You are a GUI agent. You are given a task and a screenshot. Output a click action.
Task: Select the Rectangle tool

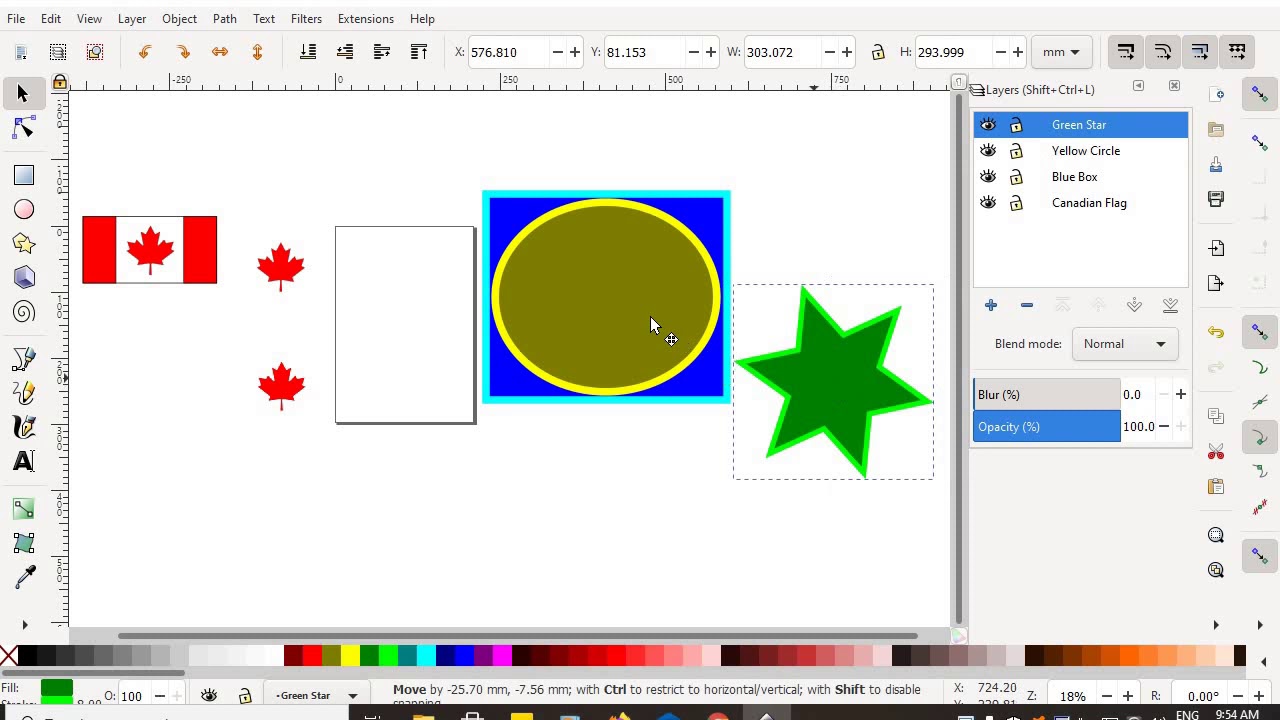[24, 175]
